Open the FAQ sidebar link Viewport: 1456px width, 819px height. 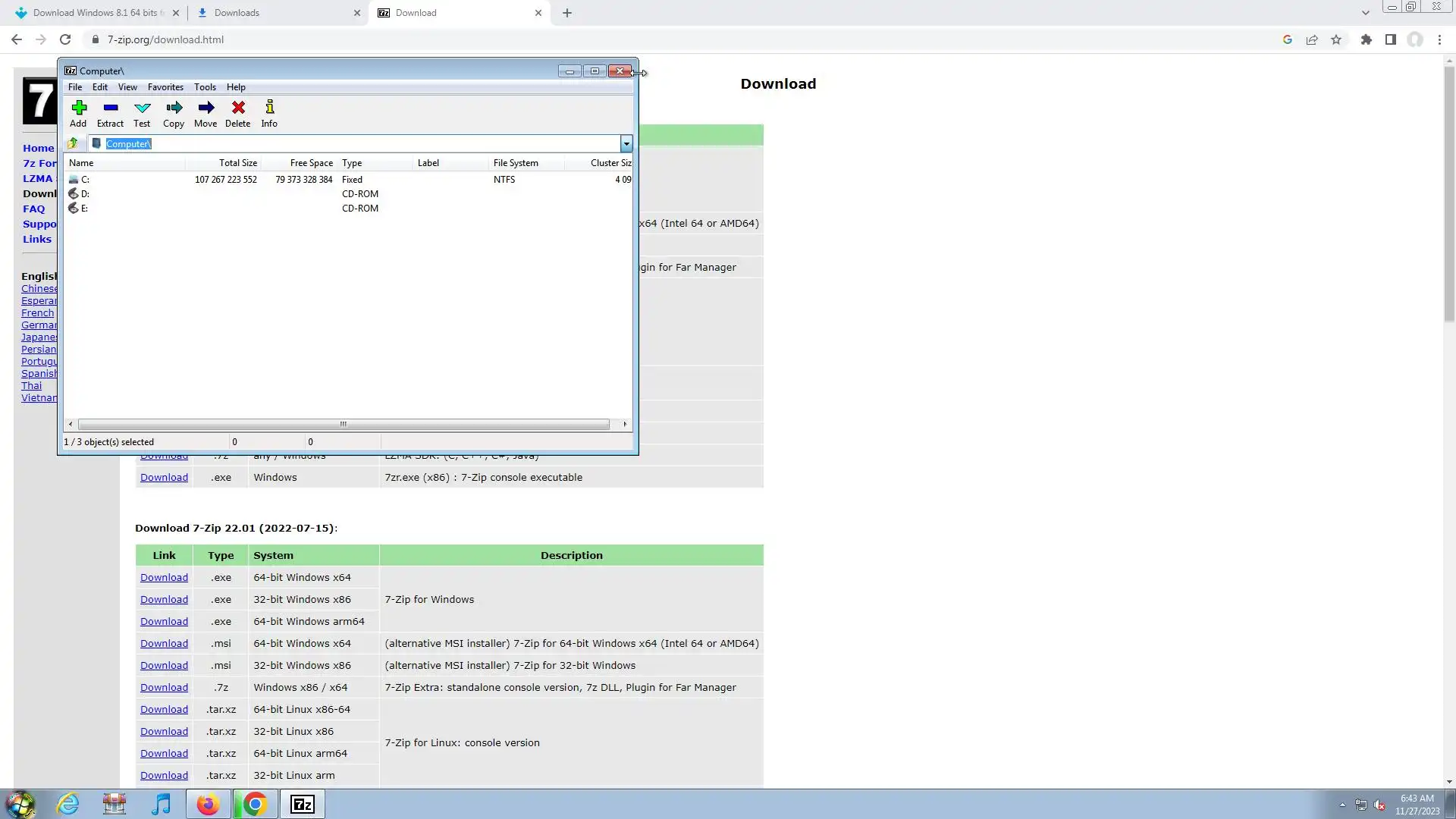pos(33,209)
